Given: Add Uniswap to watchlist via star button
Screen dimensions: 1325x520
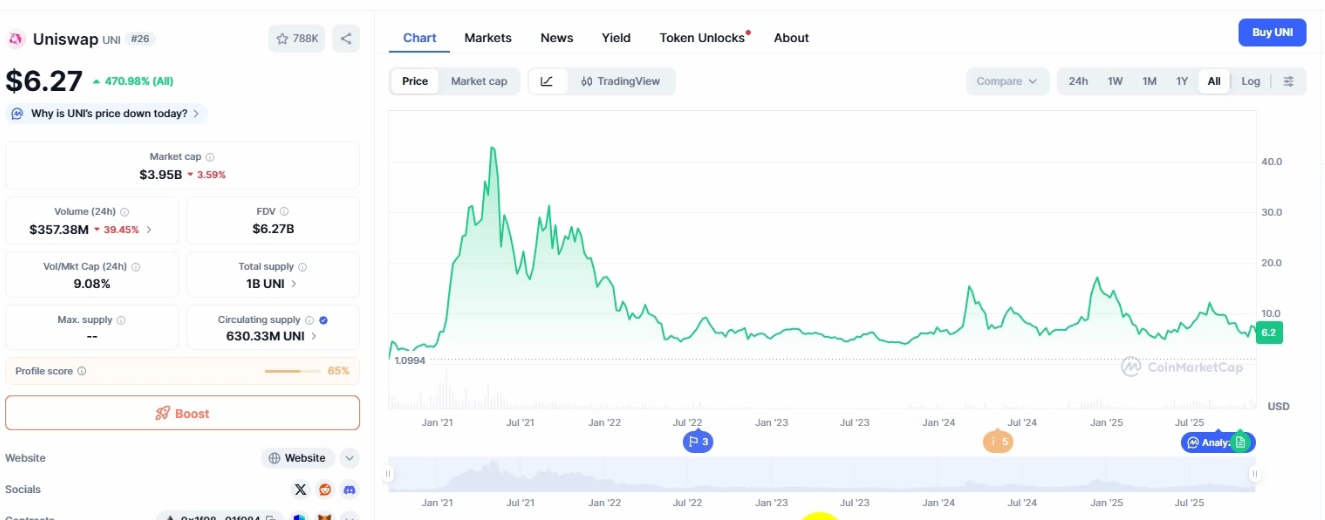Looking at the screenshot, I should 296,39.
